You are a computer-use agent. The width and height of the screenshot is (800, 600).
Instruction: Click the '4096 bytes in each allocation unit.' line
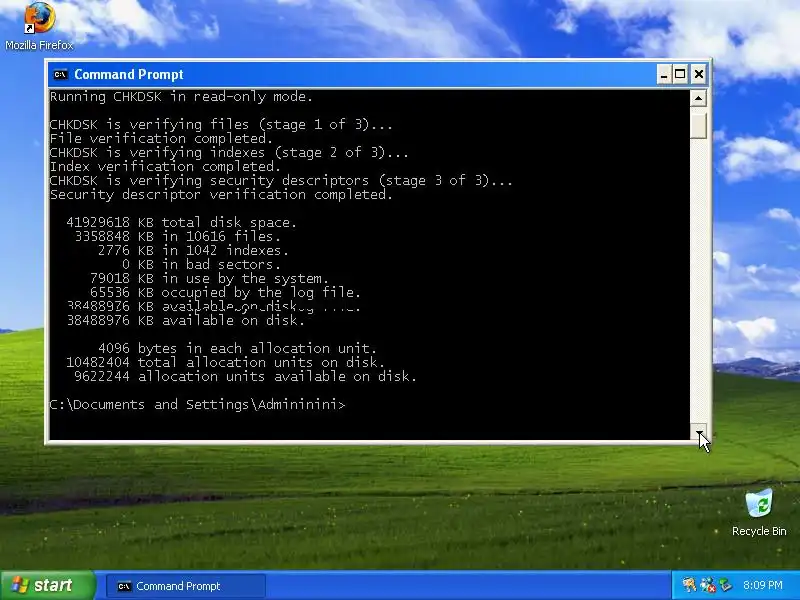(x=237, y=348)
